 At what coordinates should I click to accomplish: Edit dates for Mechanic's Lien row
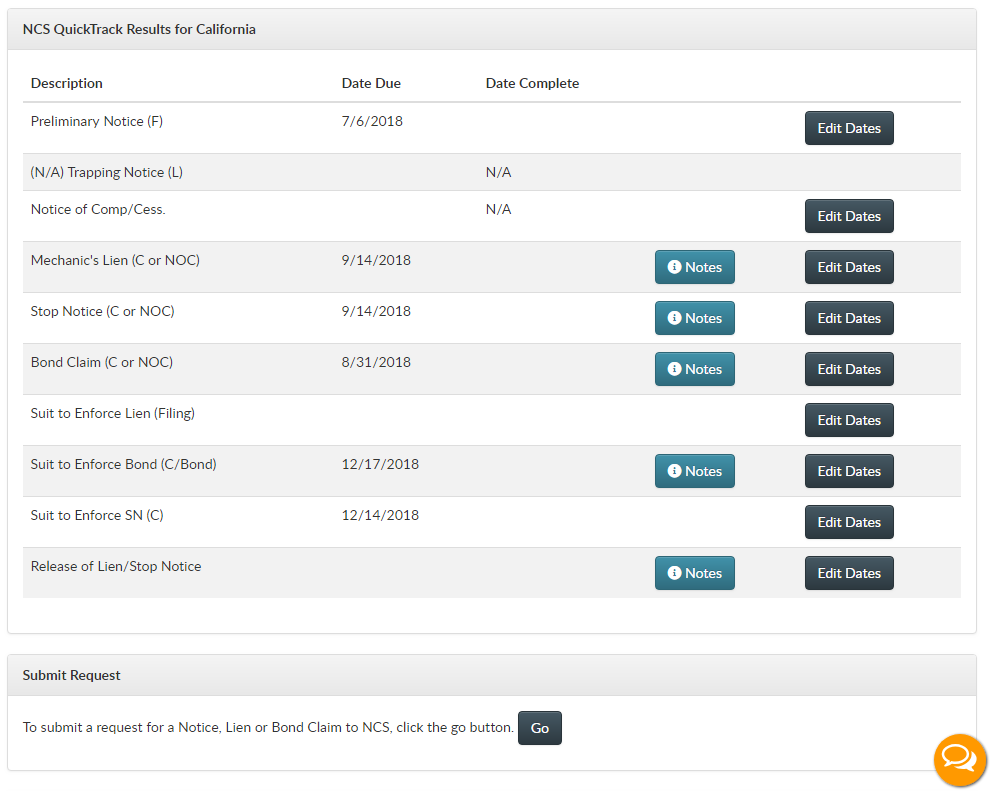click(849, 267)
